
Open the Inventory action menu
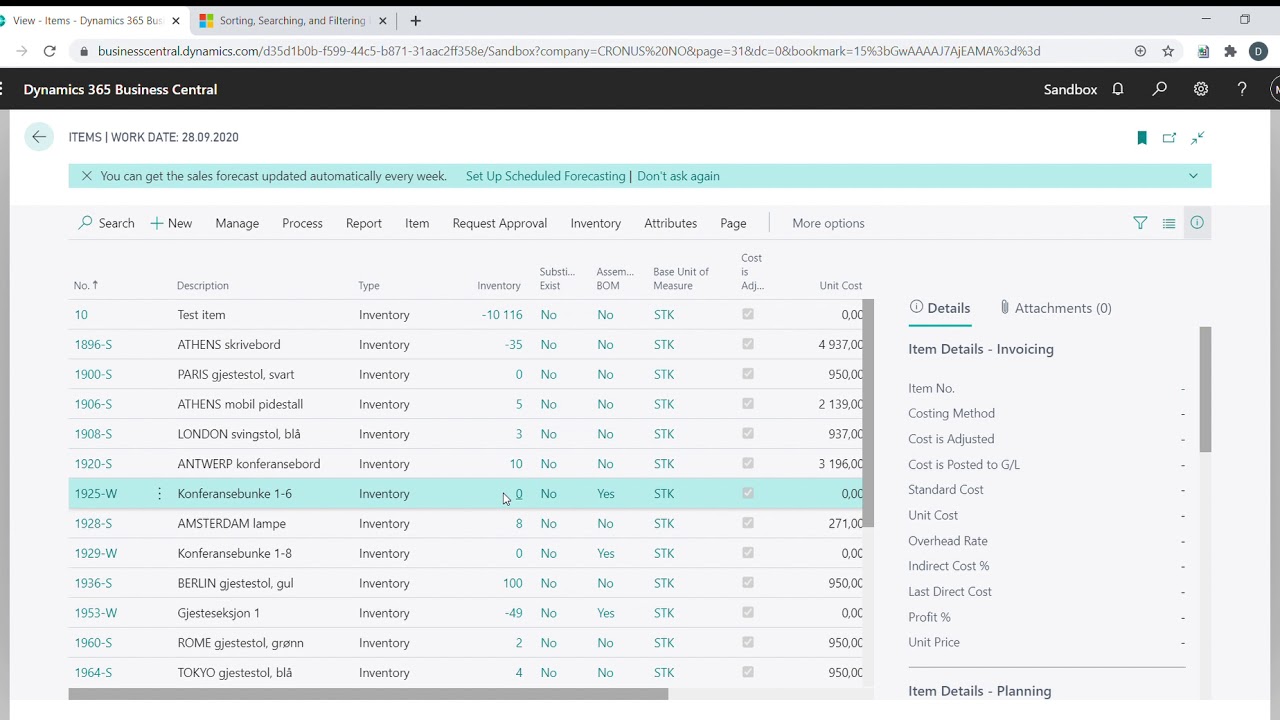[x=596, y=223]
